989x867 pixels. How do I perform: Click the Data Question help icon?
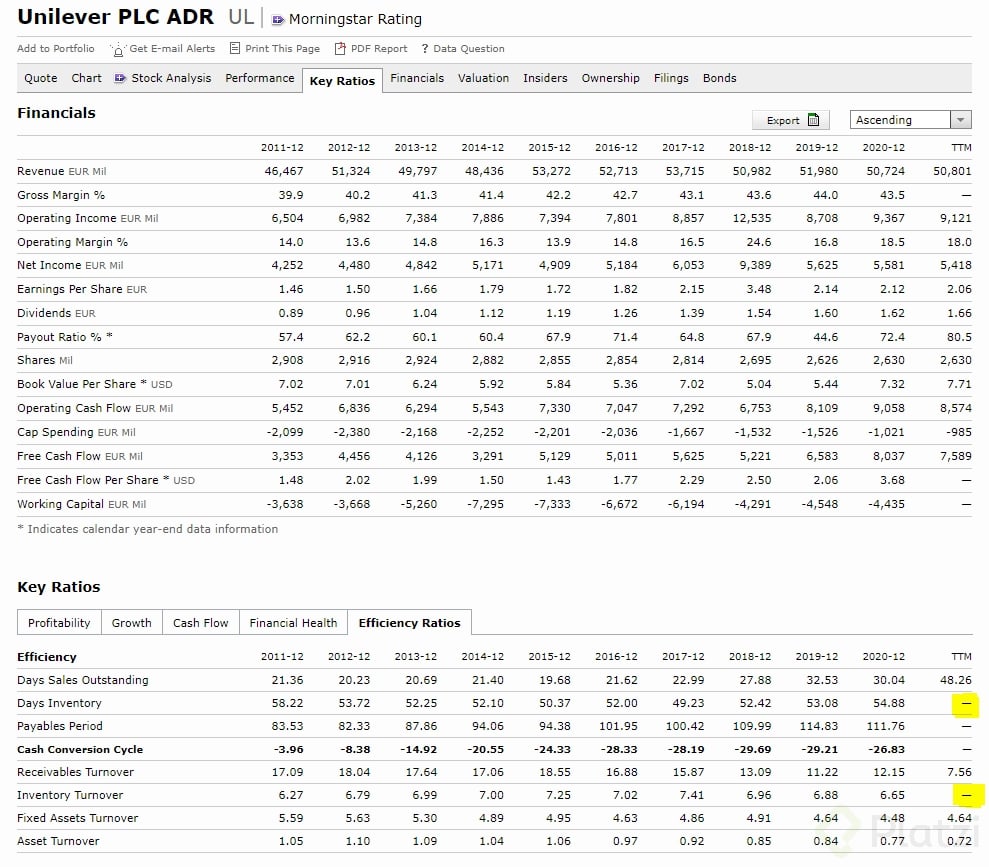click(425, 49)
